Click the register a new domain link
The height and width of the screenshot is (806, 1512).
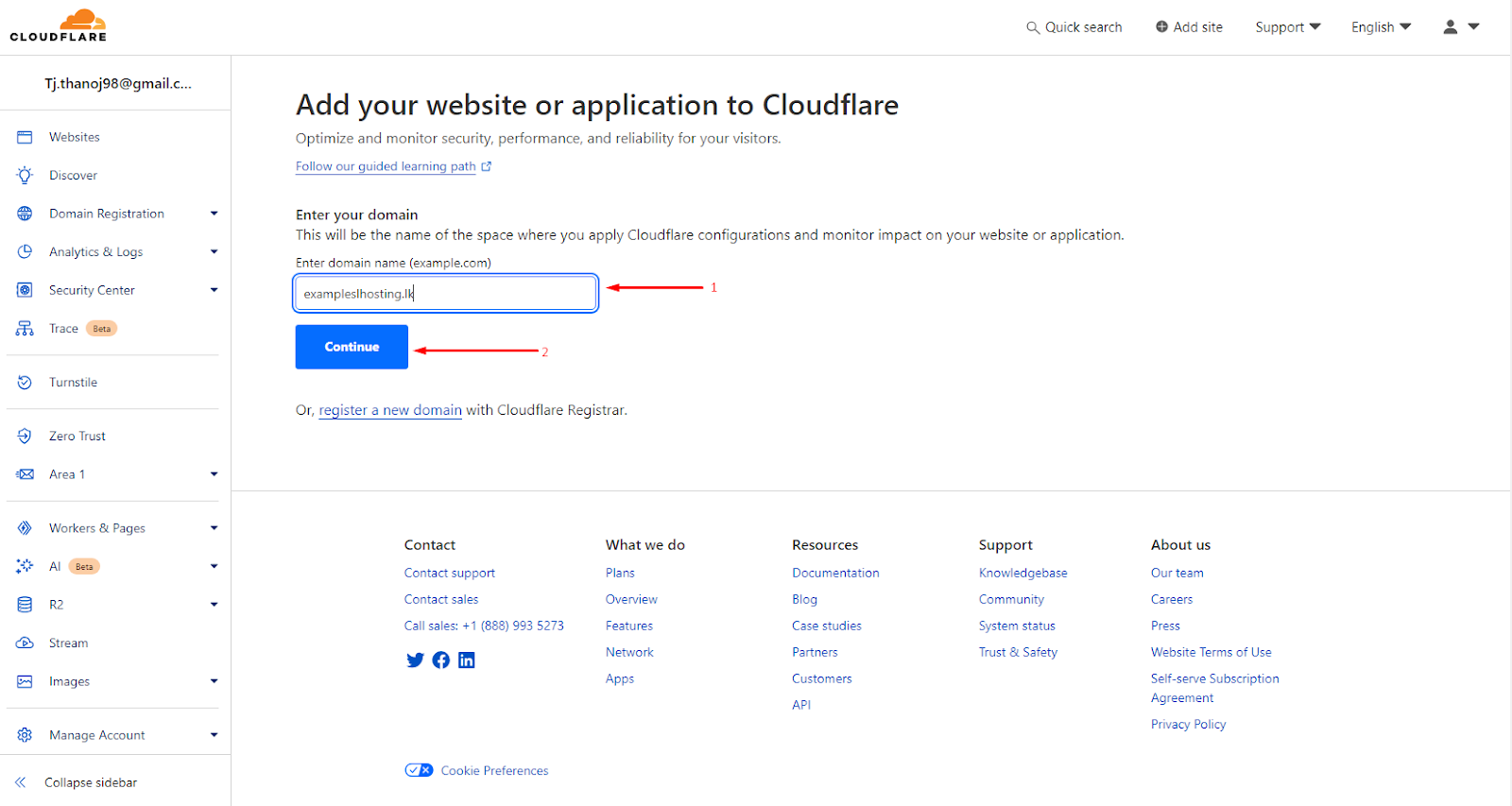point(390,410)
